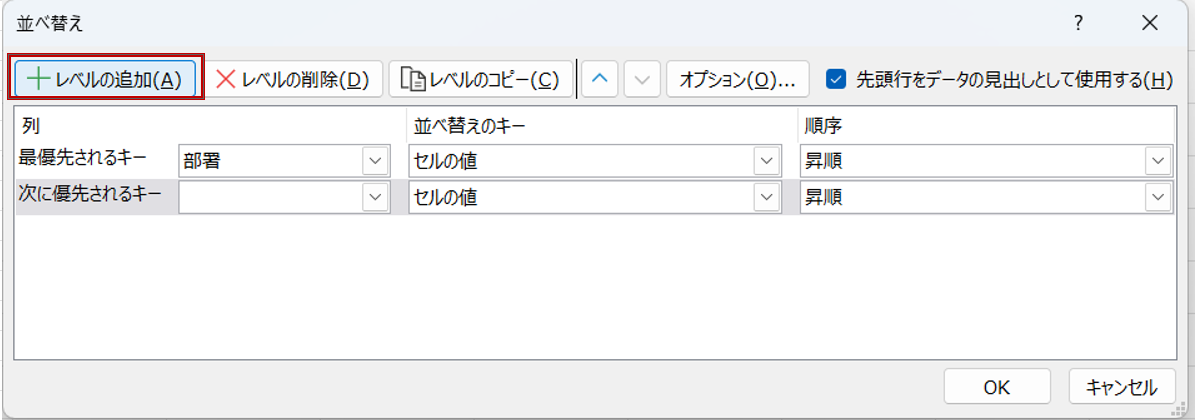The height and width of the screenshot is (420, 1195).
Task: Select the 次に優先されるキー row label
Action: pos(92,196)
